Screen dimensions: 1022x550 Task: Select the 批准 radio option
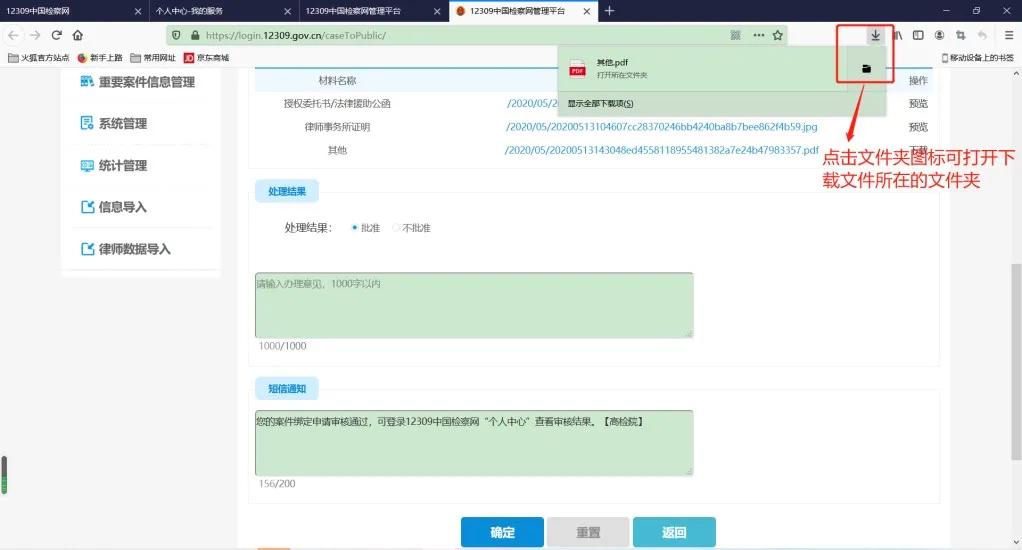pos(355,227)
